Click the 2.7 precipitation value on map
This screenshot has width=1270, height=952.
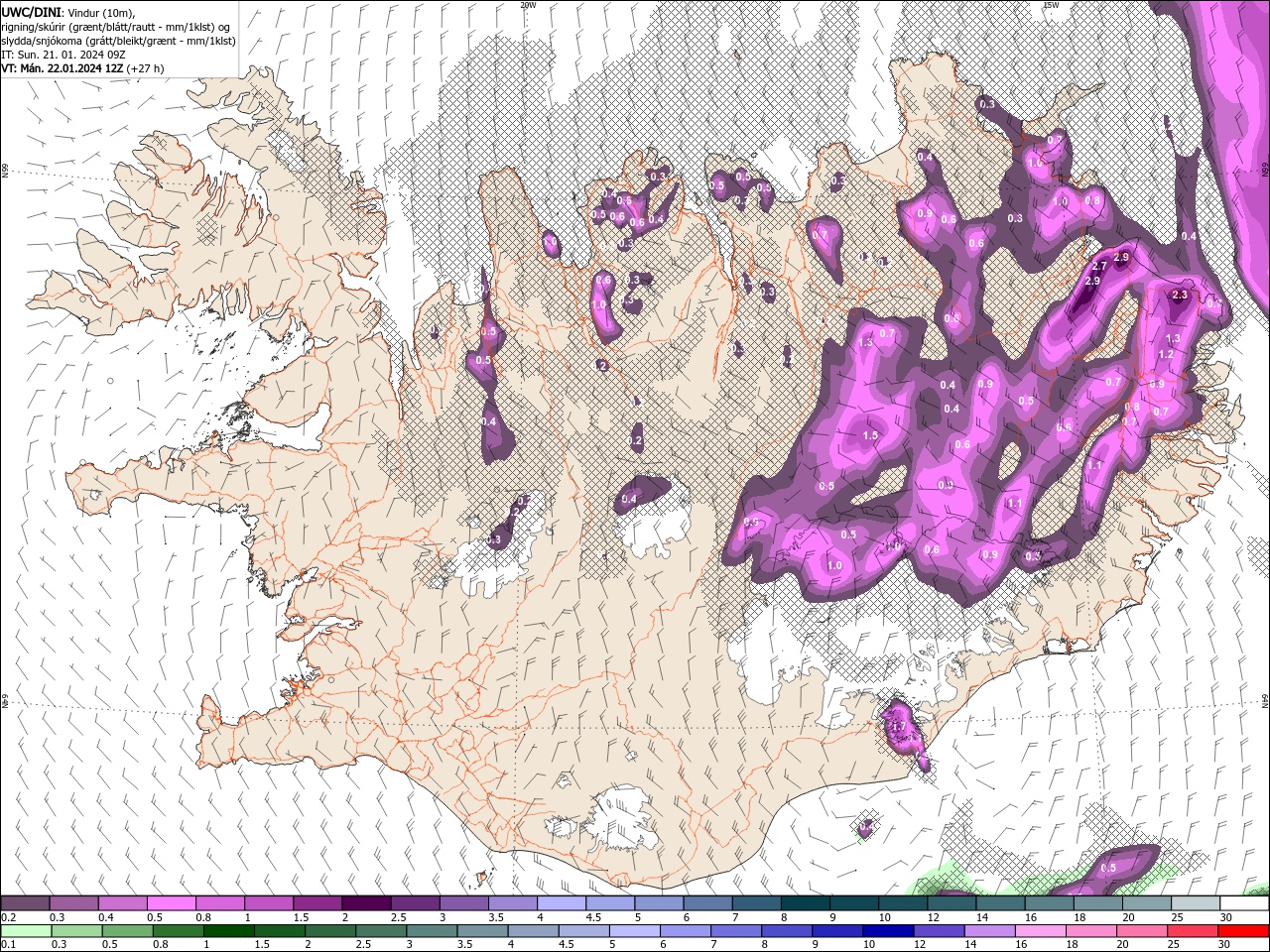(1098, 267)
